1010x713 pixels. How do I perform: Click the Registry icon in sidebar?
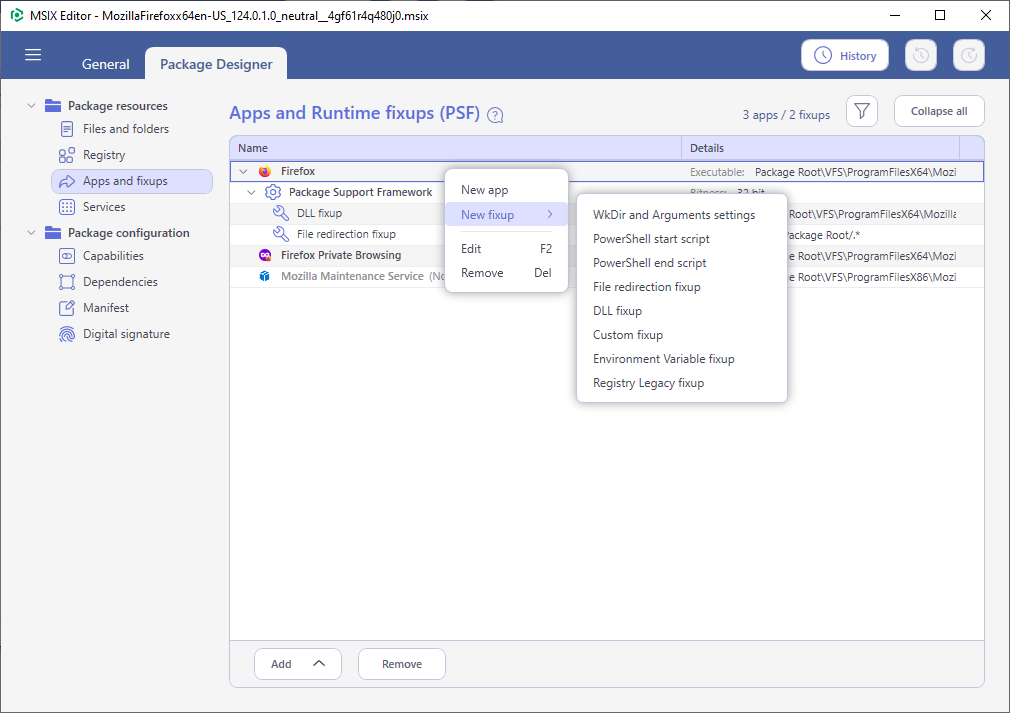click(x=67, y=155)
